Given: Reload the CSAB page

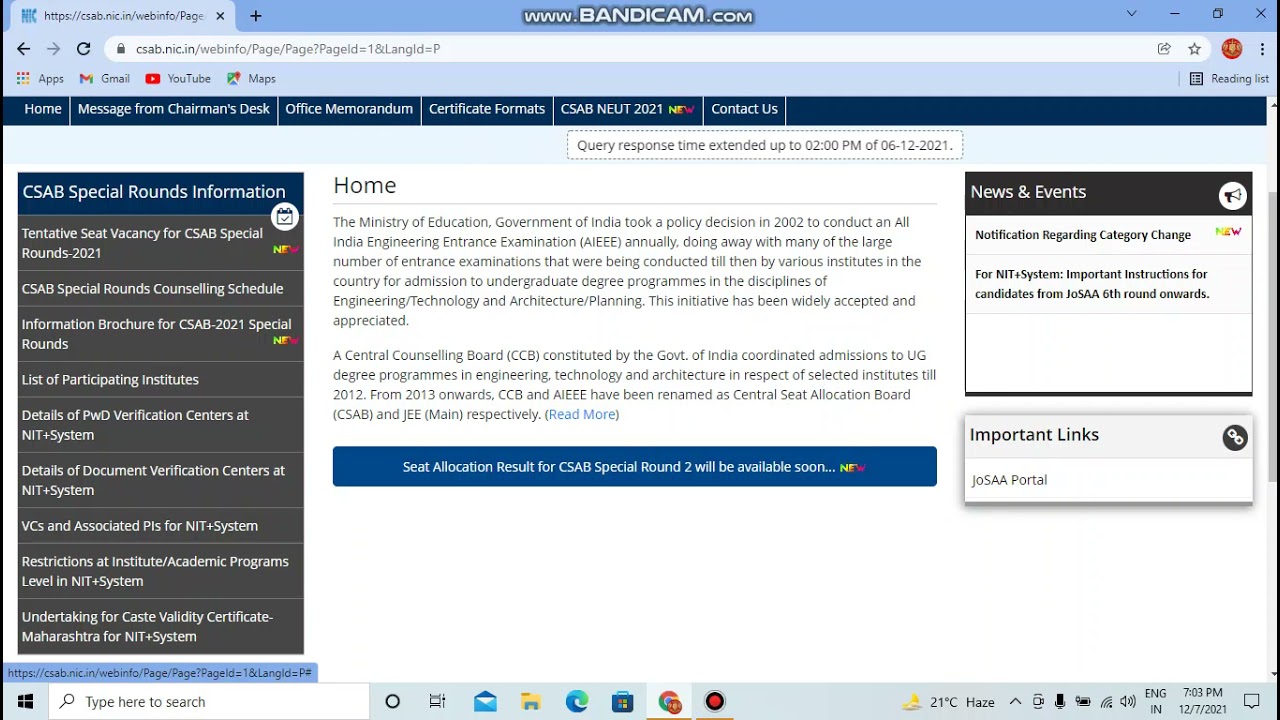Looking at the screenshot, I should coord(84,48).
